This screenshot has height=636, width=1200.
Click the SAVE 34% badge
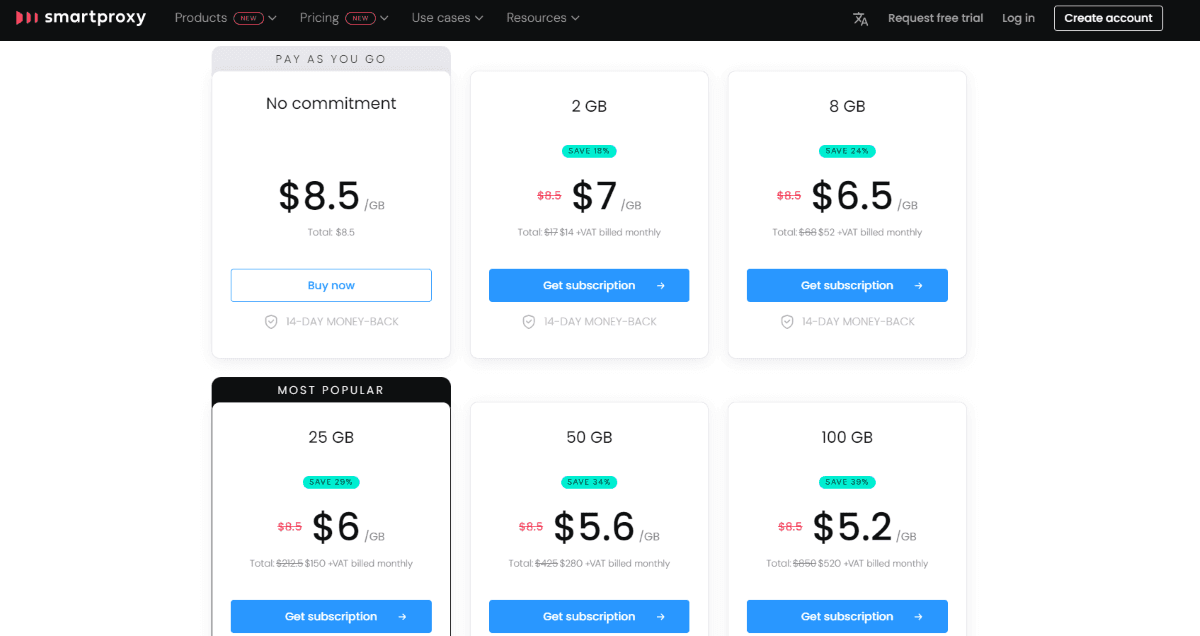coord(589,482)
